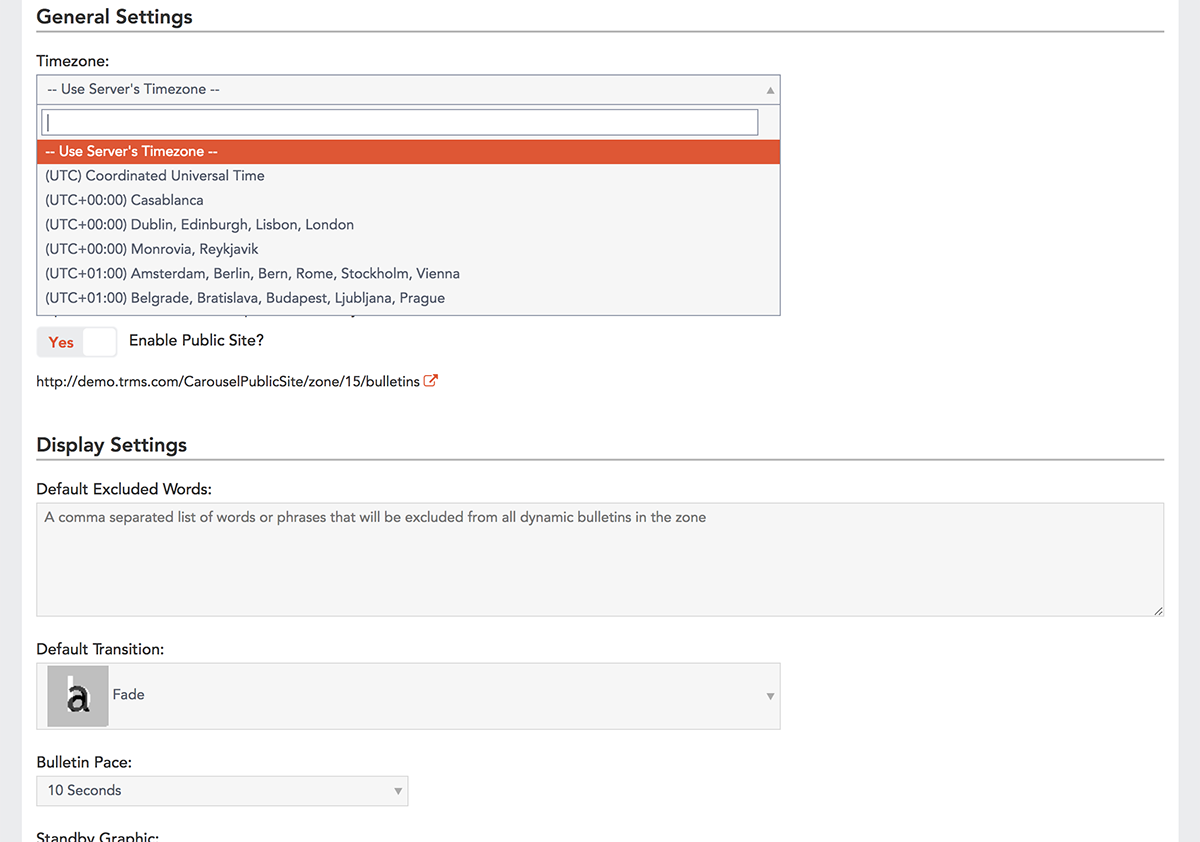Select Monrovia, Reykjavik timezone
The height and width of the screenshot is (842, 1200).
152,249
